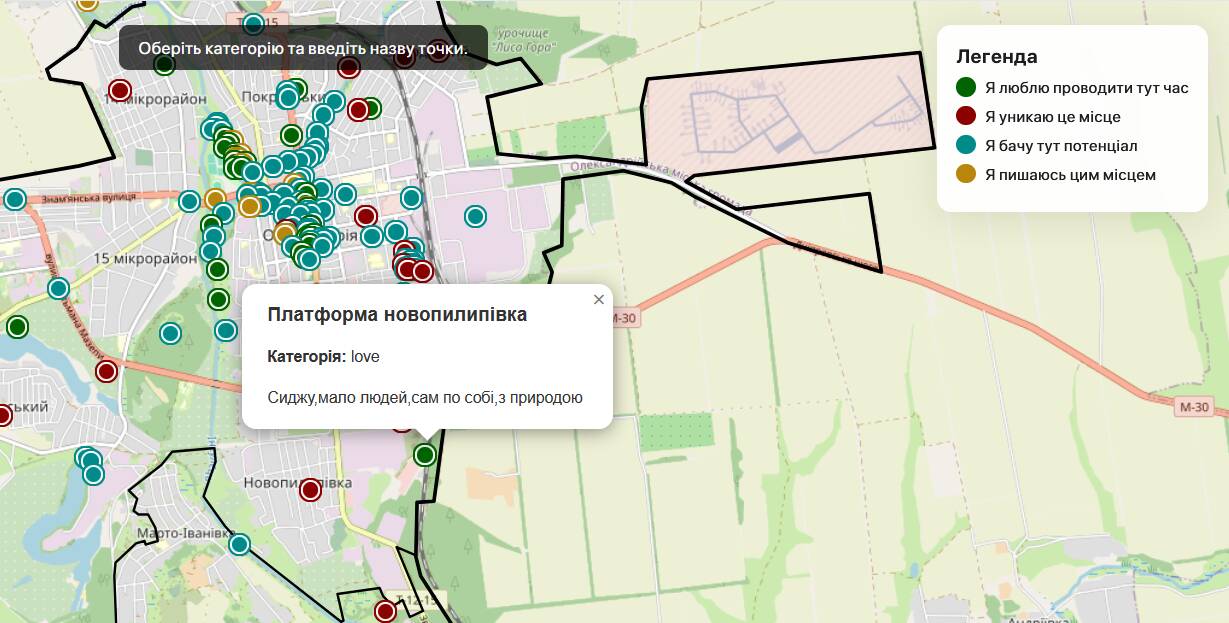The image size is (1229, 623).
Task: Click the red marker on the Новопилипівка label
Action: [x=310, y=490]
